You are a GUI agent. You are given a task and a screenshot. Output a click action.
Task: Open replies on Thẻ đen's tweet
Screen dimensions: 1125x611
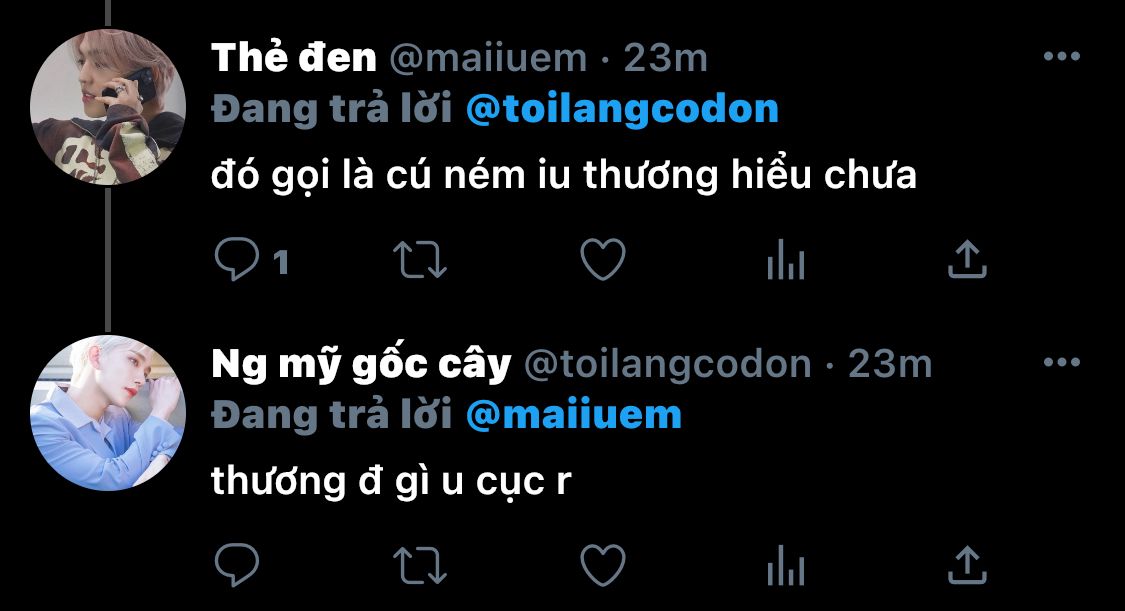click(x=237, y=259)
